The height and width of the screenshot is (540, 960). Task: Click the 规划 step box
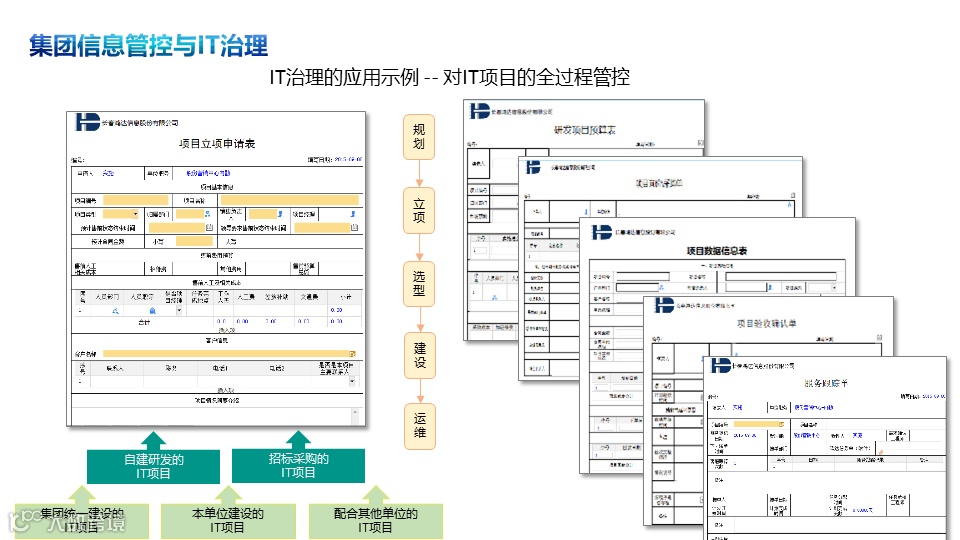tap(419, 137)
